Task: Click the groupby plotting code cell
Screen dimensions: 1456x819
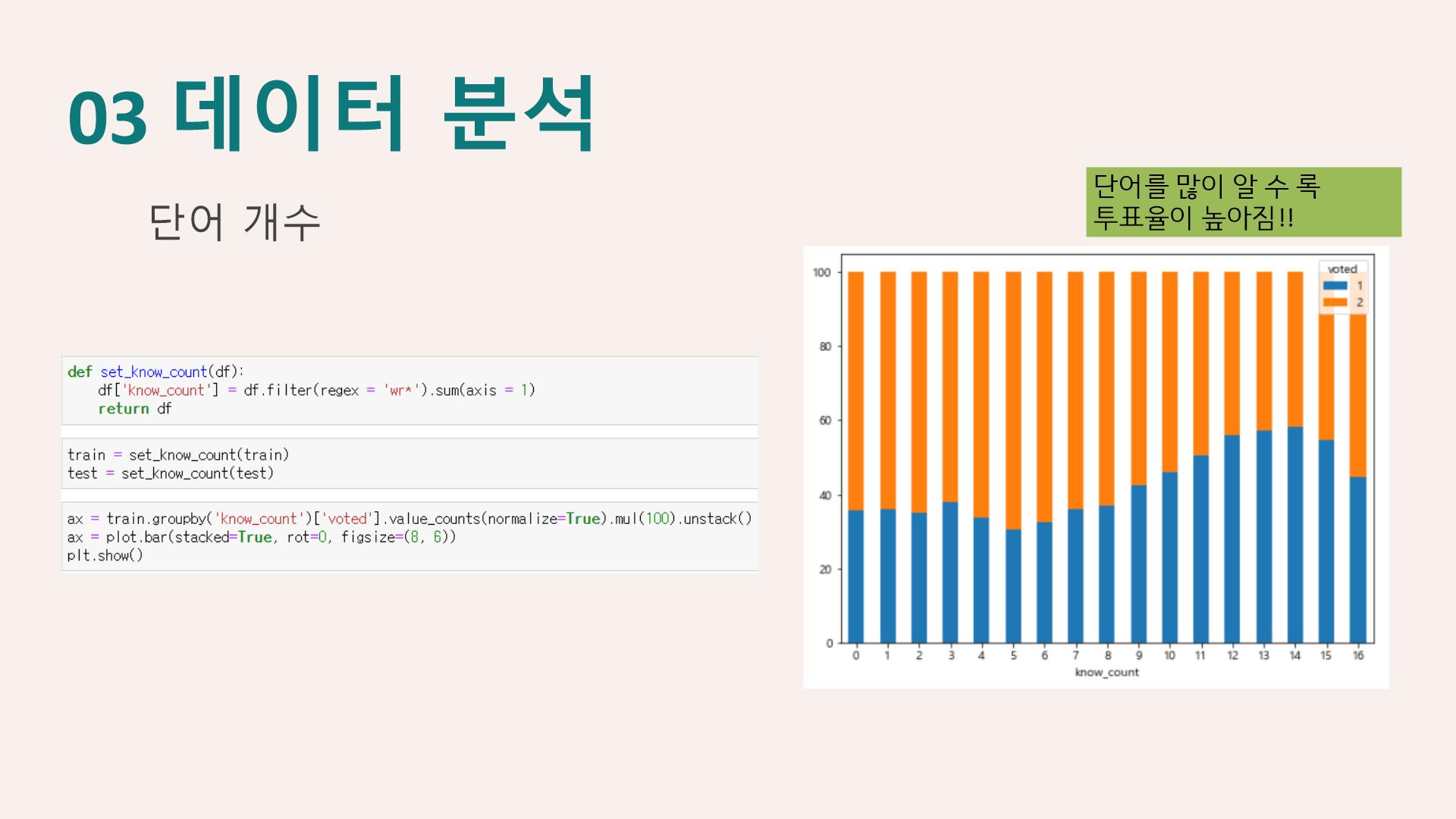Action: [x=409, y=537]
